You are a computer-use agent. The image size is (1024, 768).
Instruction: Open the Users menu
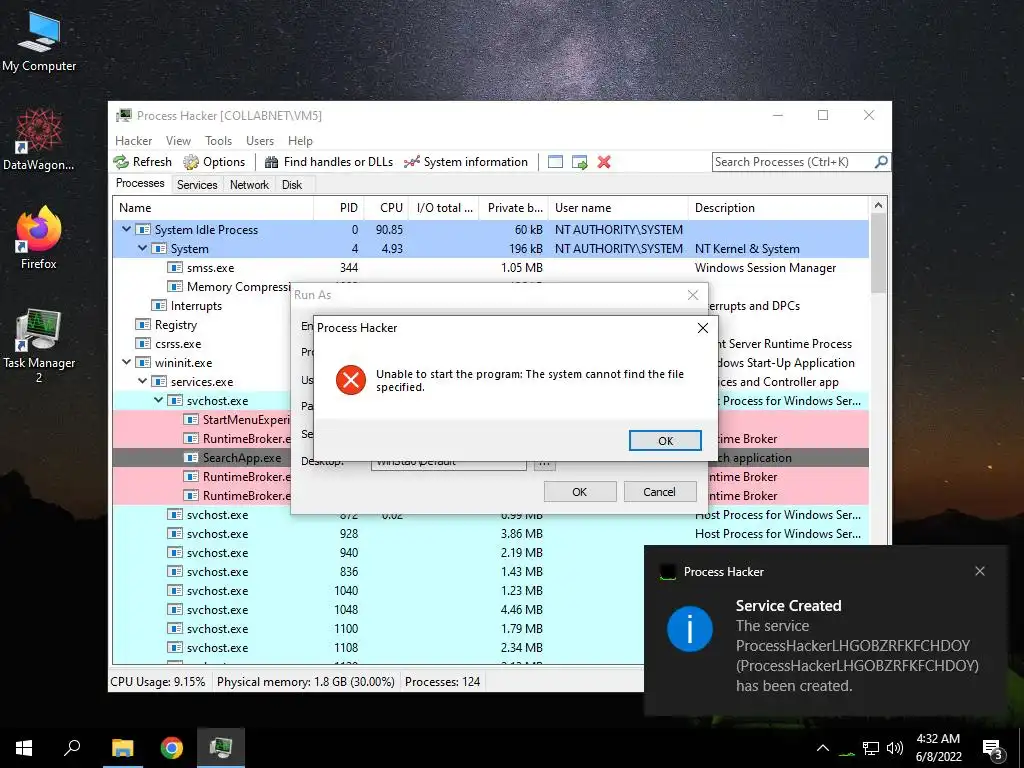(x=260, y=141)
